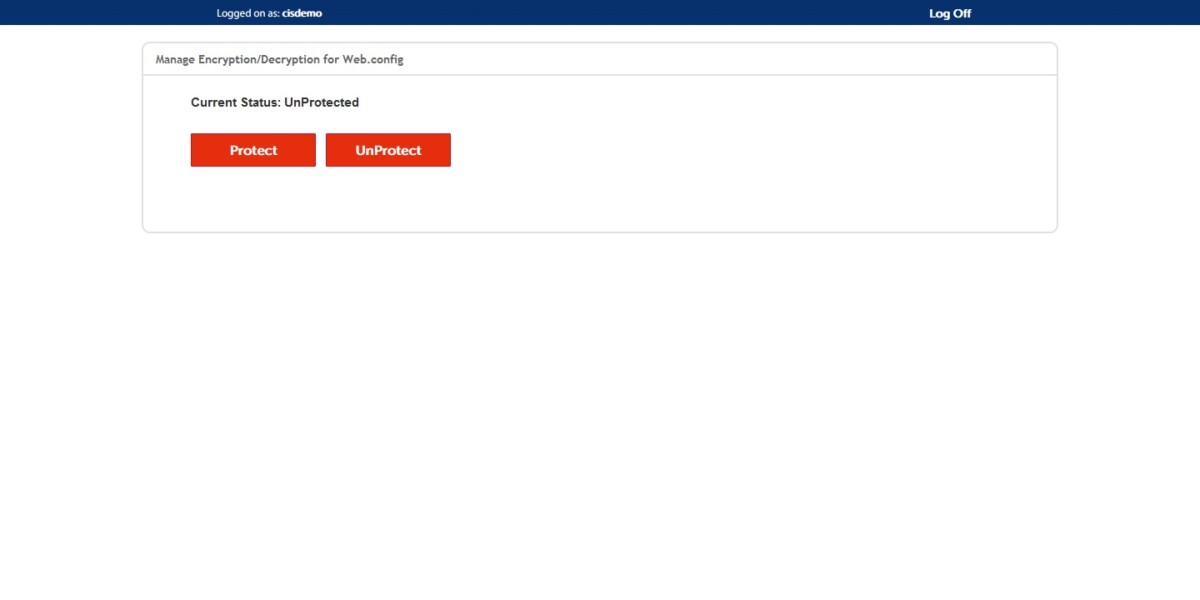1200x600 pixels.
Task: Decrypt Web.config using the UnProtect button
Action: point(388,149)
